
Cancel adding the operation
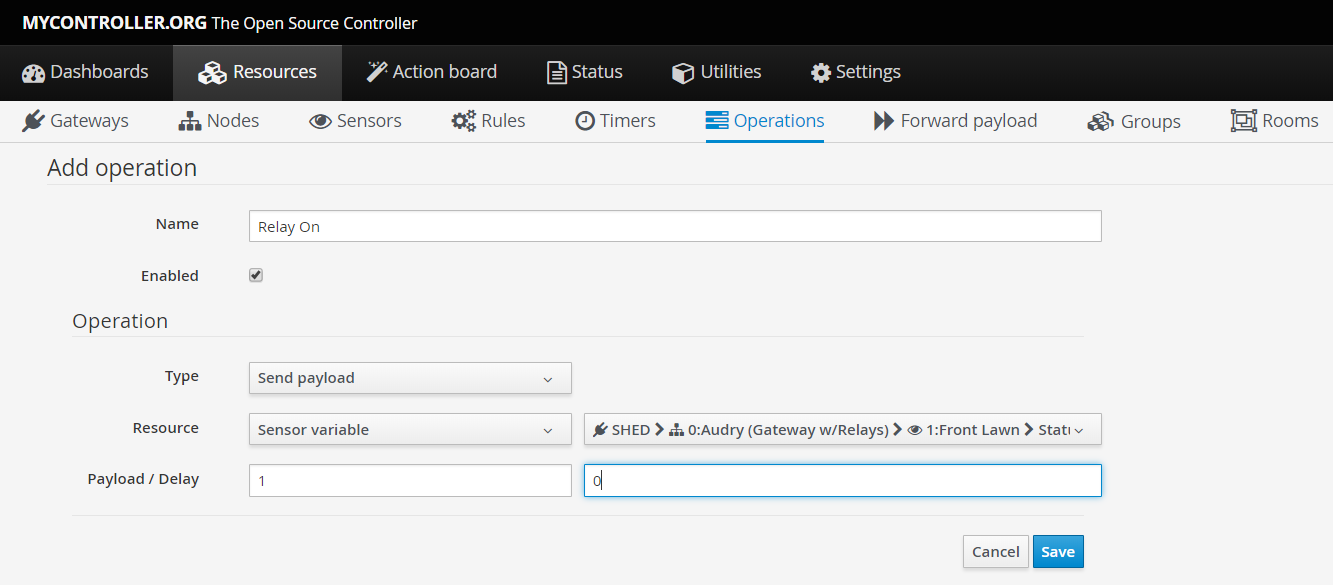[995, 552]
